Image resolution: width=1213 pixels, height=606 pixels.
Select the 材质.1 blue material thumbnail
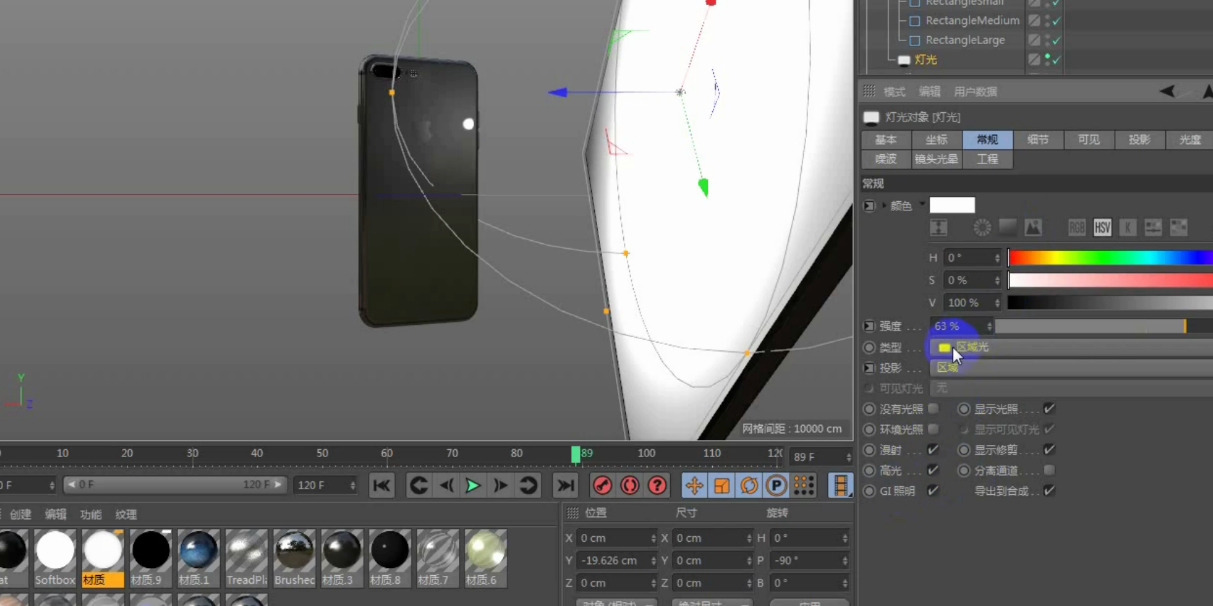(x=199, y=558)
